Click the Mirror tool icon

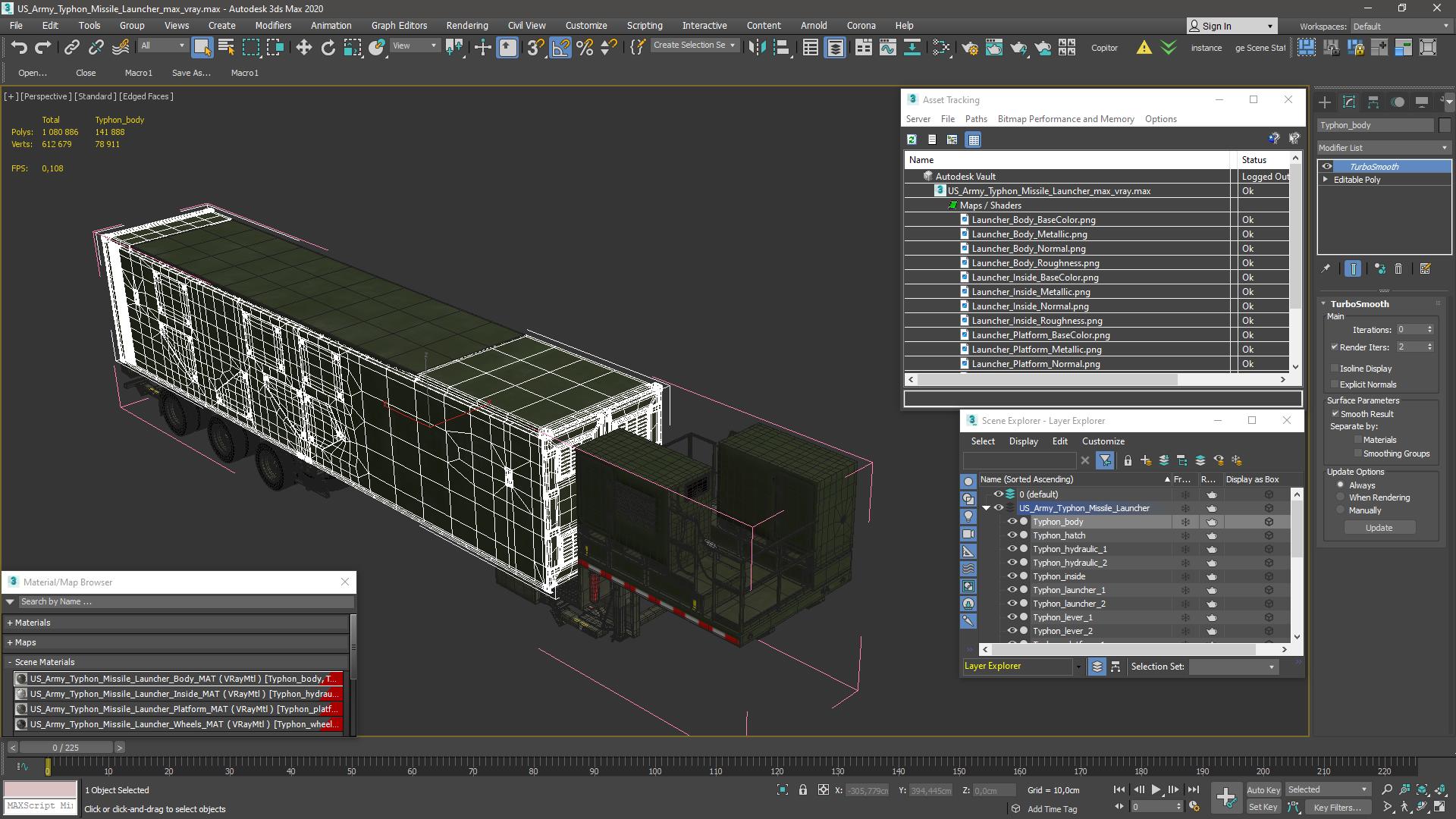(756, 47)
